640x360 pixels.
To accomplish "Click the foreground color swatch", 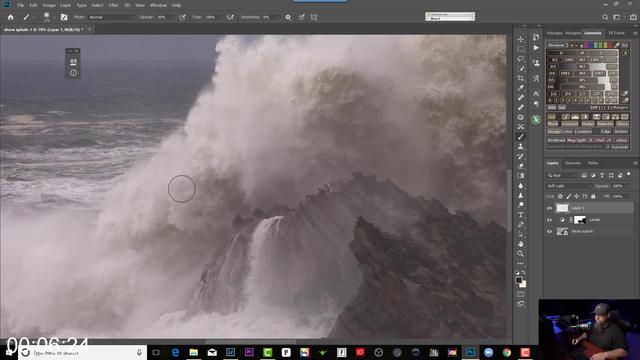I will click(x=519, y=280).
